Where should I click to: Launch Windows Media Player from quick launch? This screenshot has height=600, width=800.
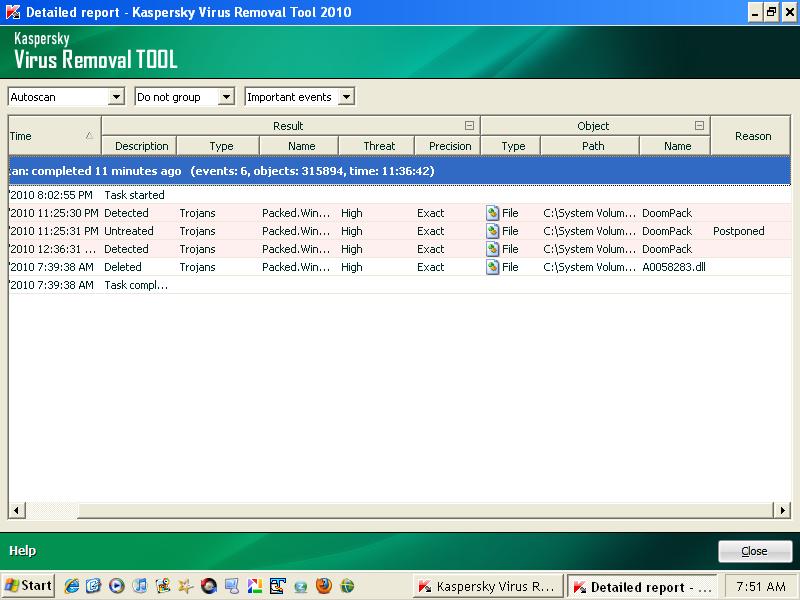click(117, 586)
